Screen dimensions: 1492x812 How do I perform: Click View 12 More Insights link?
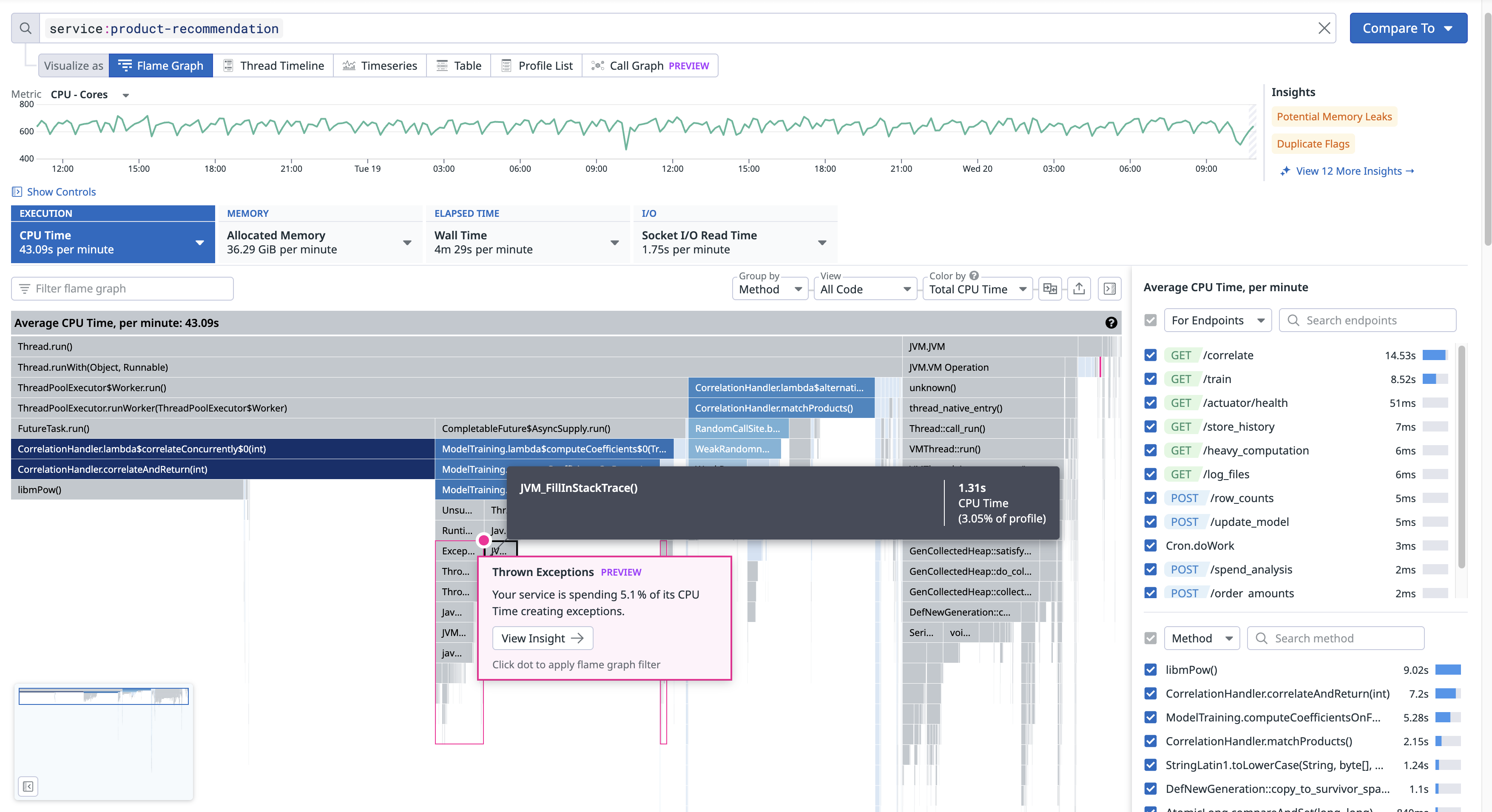pos(1354,171)
